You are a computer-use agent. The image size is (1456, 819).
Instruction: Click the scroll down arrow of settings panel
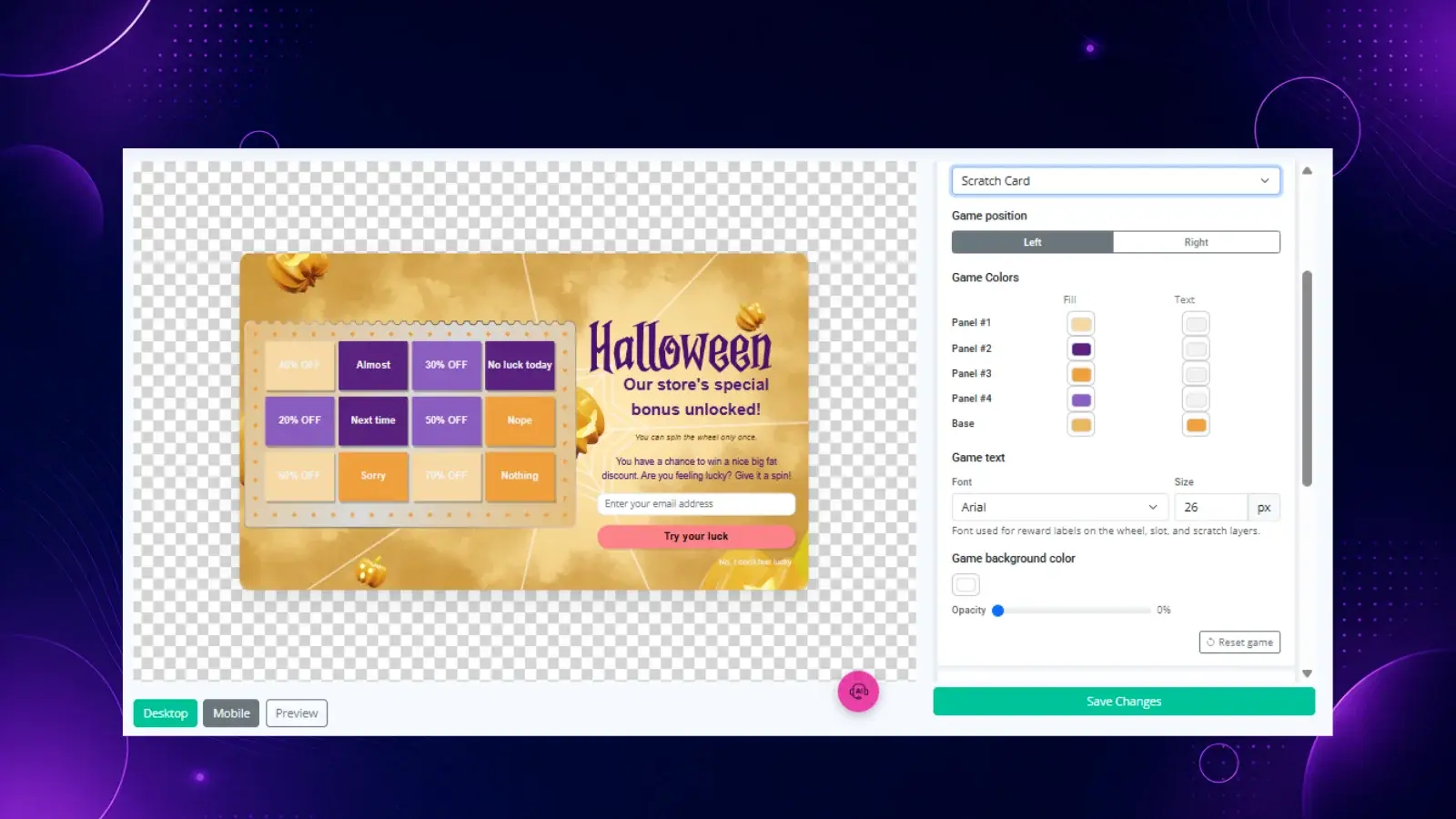tap(1307, 673)
